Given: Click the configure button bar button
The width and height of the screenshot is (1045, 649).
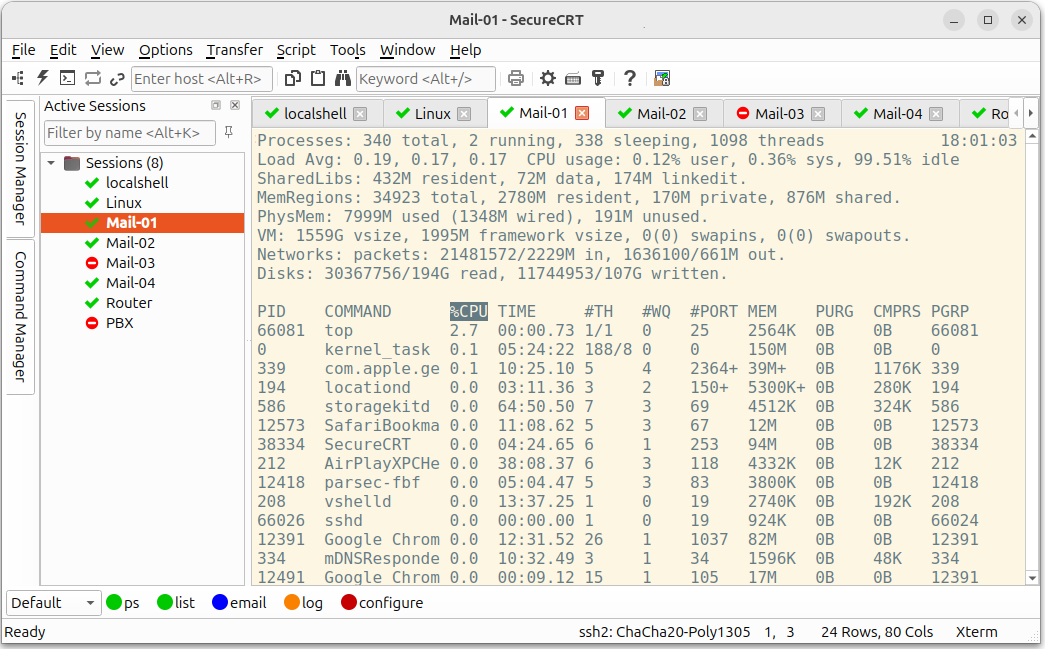Looking at the screenshot, I should tap(382, 603).
